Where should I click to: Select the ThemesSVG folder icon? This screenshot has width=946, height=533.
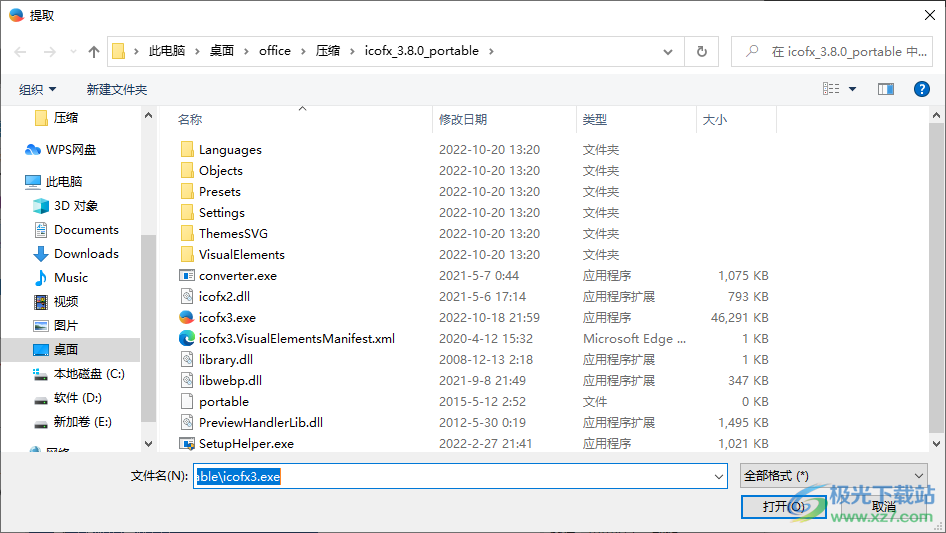tap(187, 234)
